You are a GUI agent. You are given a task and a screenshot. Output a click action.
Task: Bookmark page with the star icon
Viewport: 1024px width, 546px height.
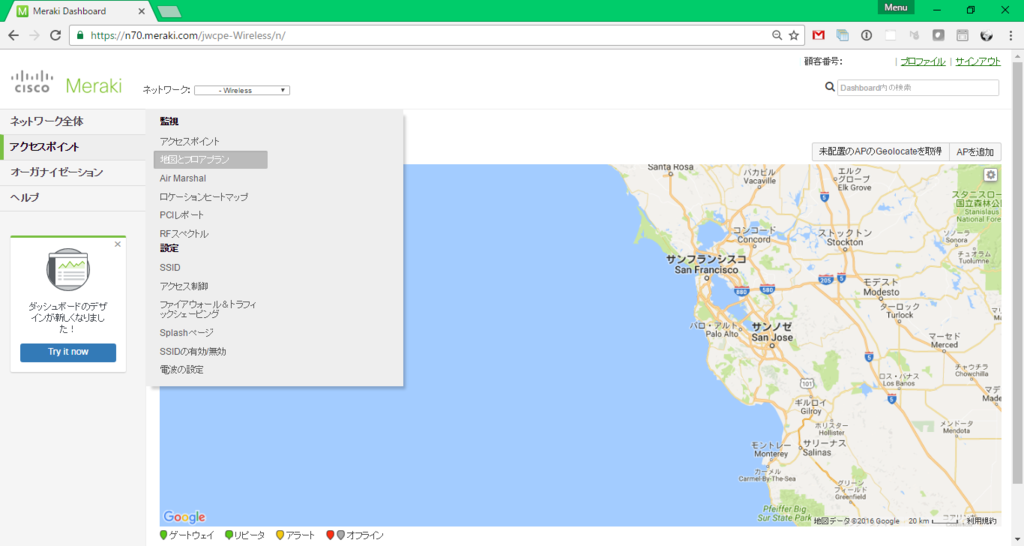pyautogui.click(x=793, y=35)
